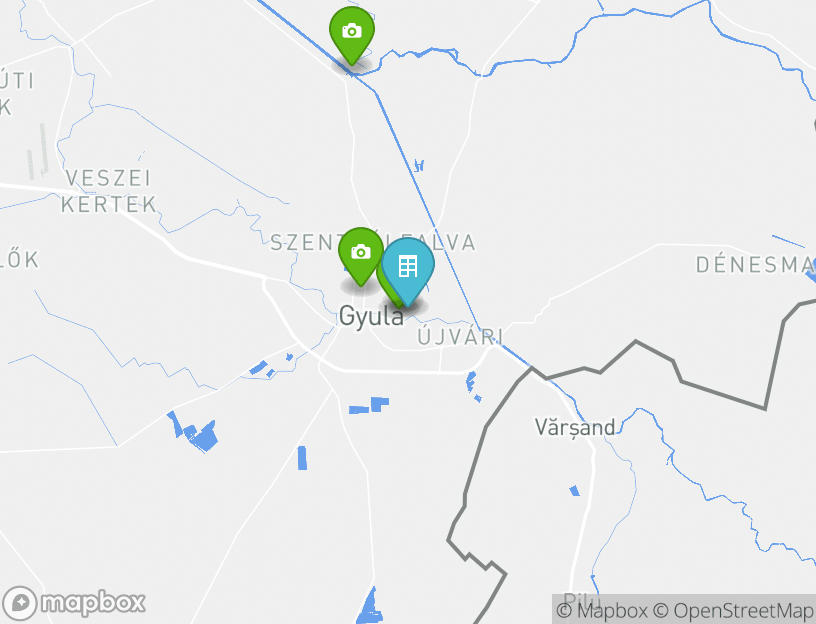
Task: Click the VESZEI KERTEK district label
Action: pyautogui.click(x=109, y=191)
